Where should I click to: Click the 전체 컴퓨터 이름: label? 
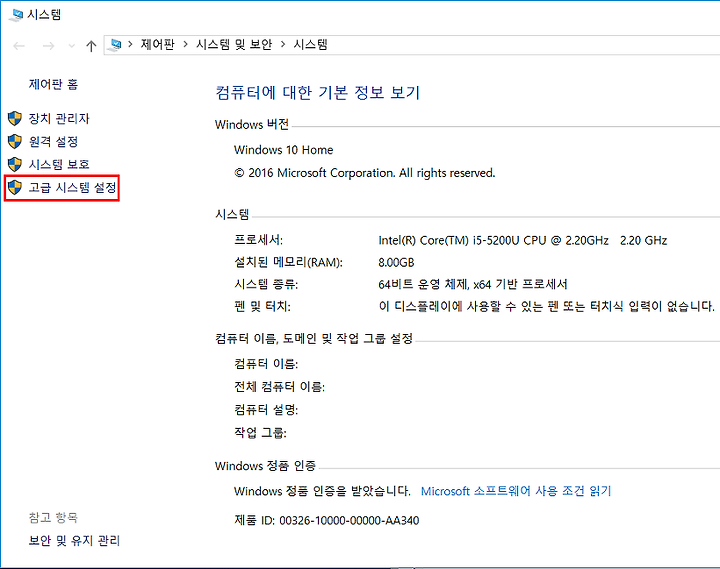click(x=279, y=387)
